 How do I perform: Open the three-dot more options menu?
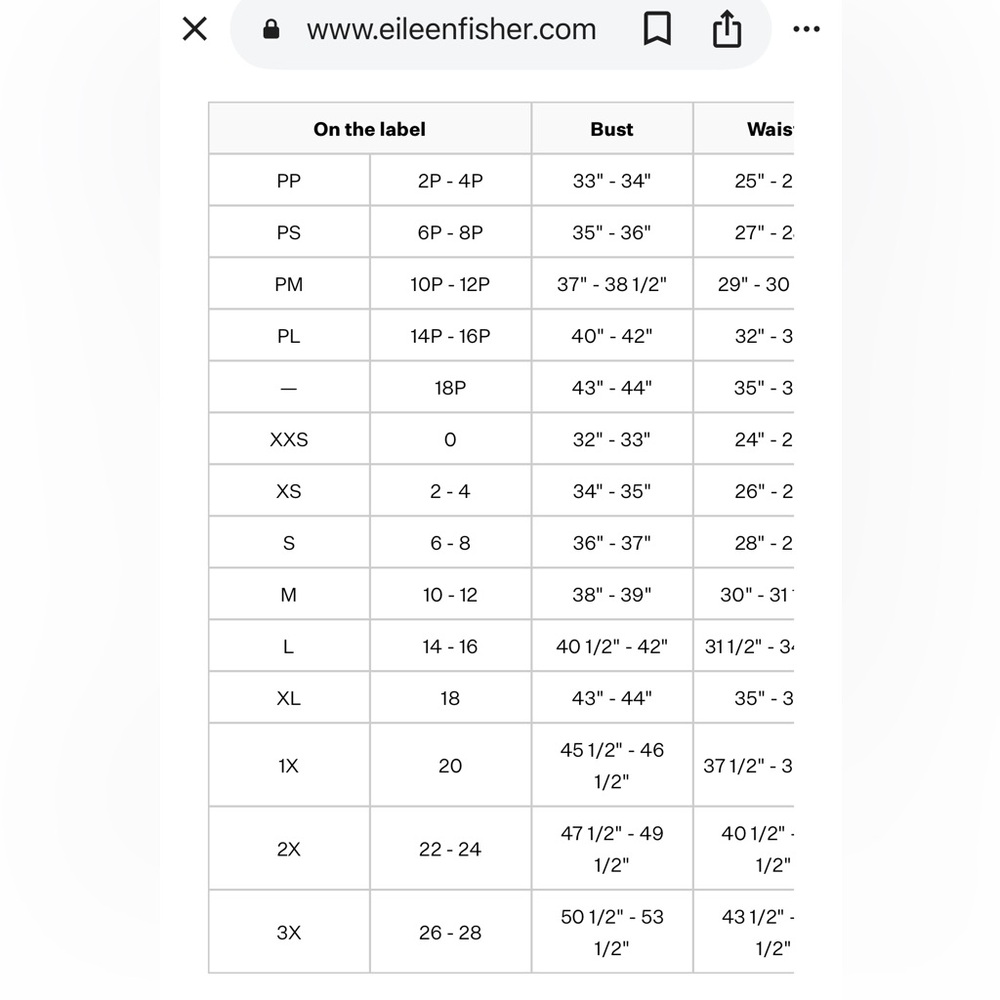coord(806,30)
